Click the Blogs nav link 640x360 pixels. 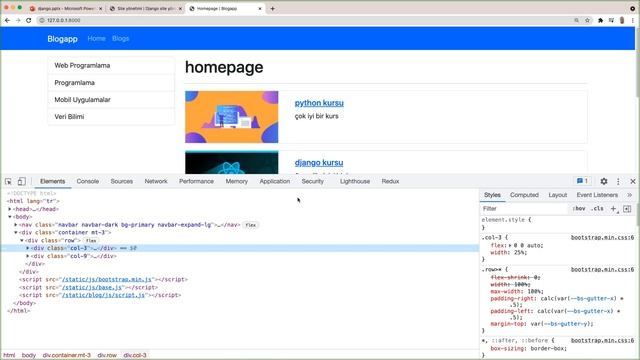pyautogui.click(x=120, y=38)
